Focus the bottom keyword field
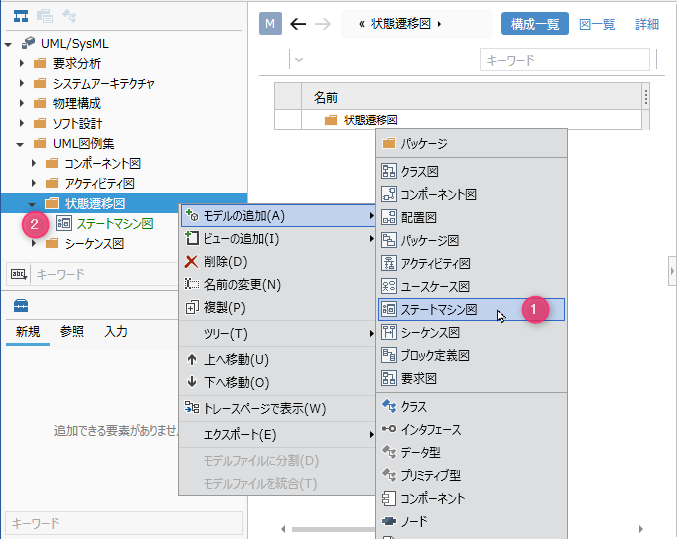The image size is (677, 539). click(x=124, y=523)
